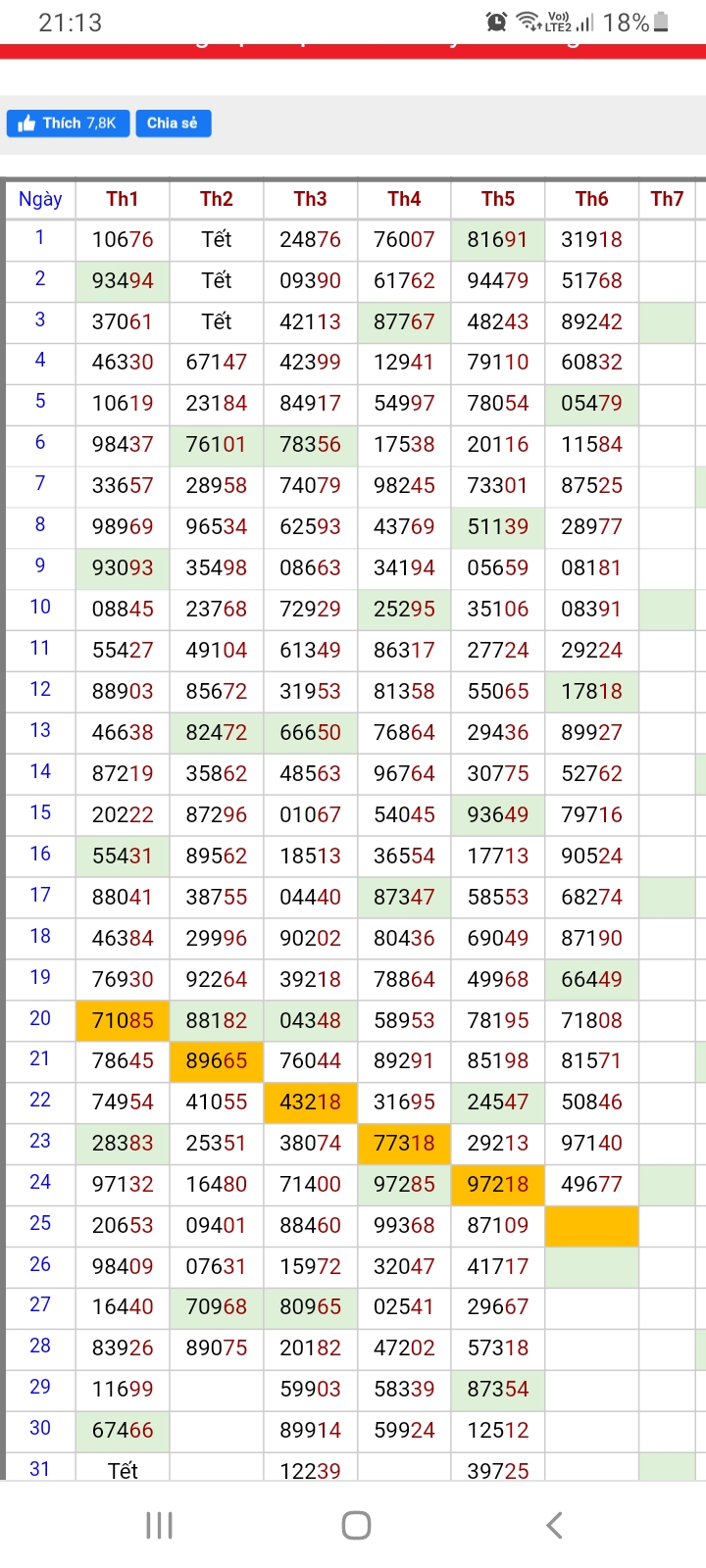Tap green highlighted cell 81691
The width and height of the screenshot is (706, 1568).
(x=498, y=239)
